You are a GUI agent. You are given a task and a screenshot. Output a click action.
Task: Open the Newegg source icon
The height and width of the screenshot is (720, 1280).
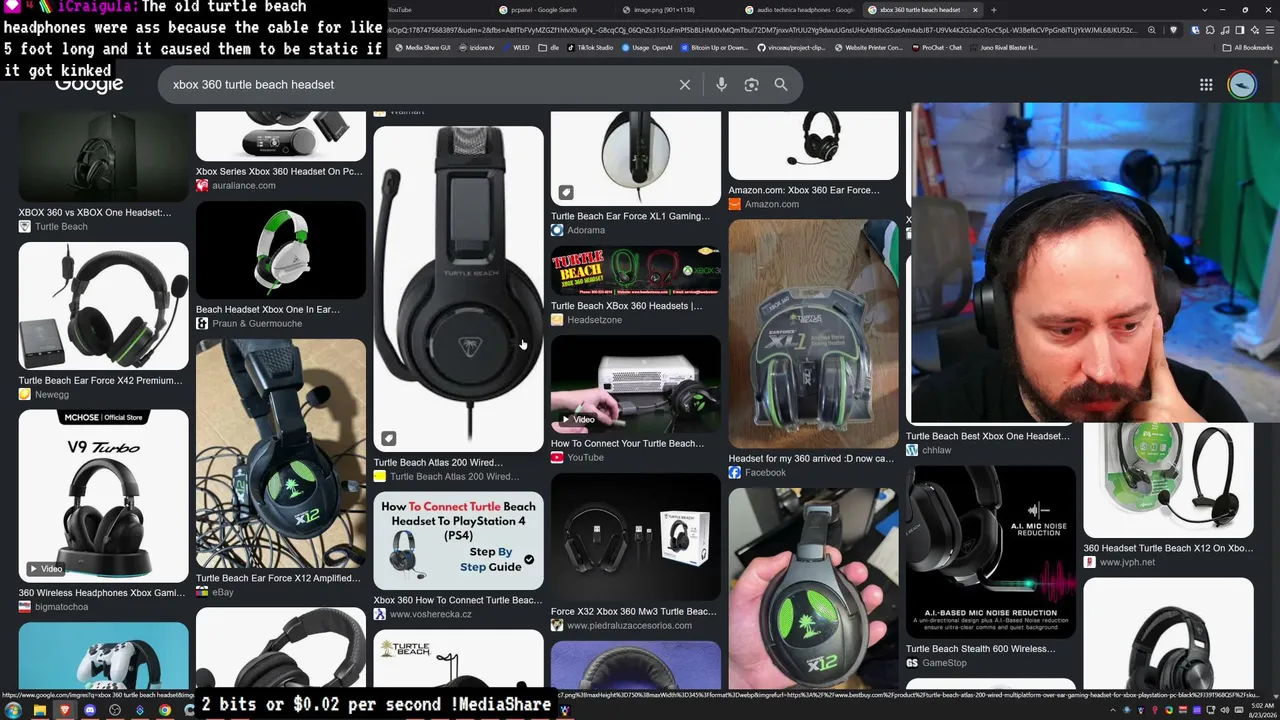point(25,395)
